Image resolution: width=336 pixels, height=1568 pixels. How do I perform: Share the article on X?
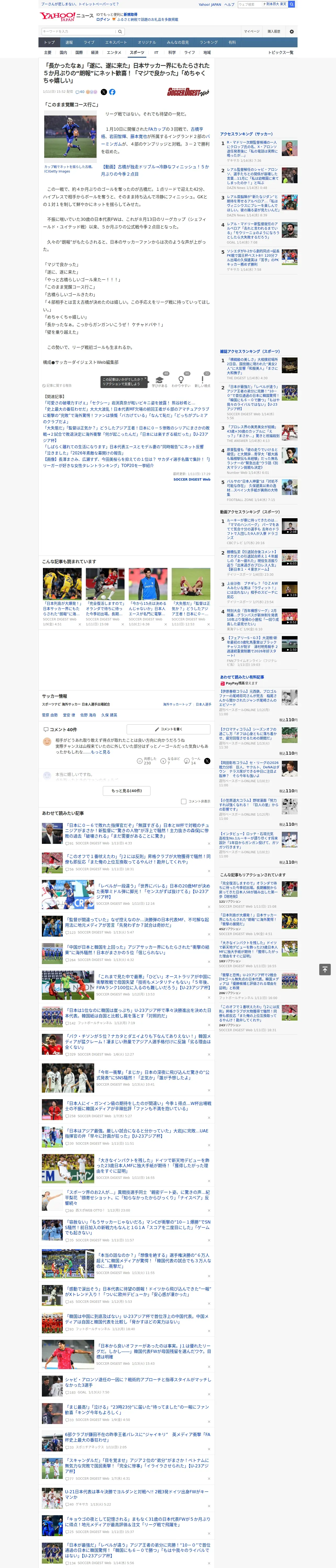(x=104, y=92)
